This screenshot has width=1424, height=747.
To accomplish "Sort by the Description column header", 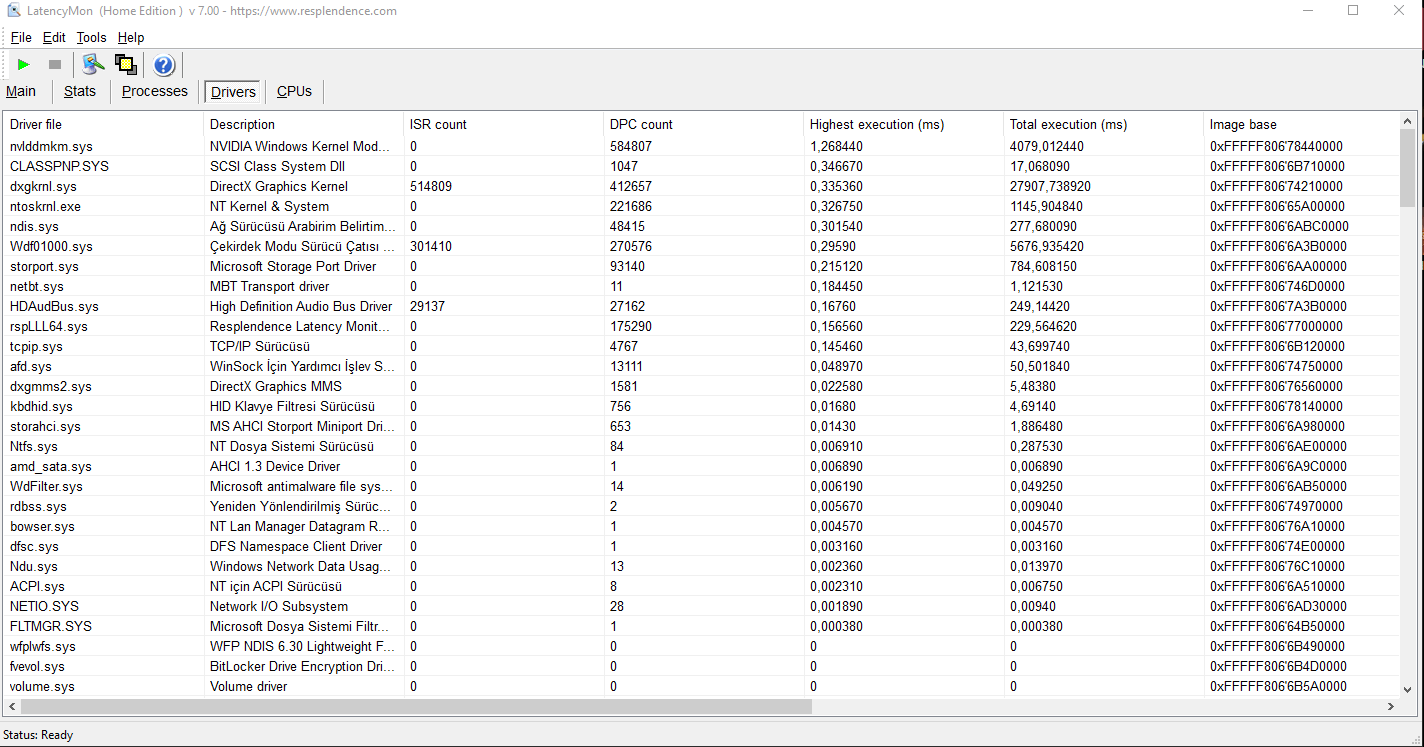I will click(304, 124).
